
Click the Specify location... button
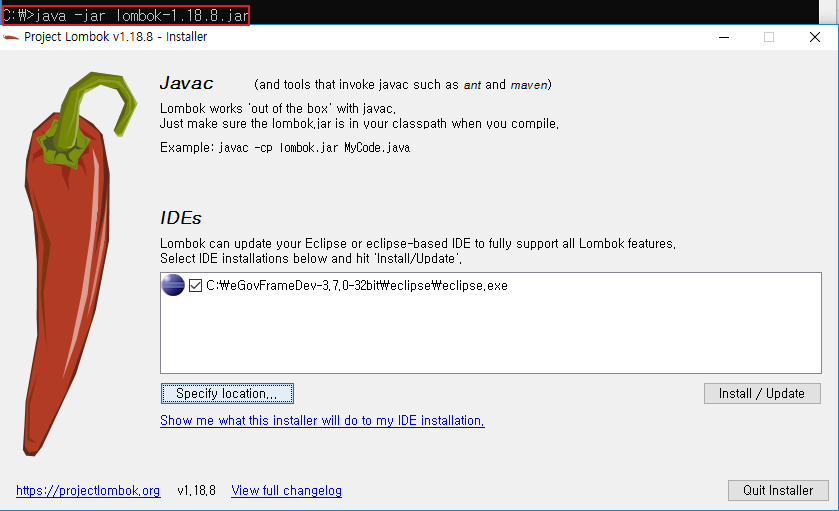[227, 393]
